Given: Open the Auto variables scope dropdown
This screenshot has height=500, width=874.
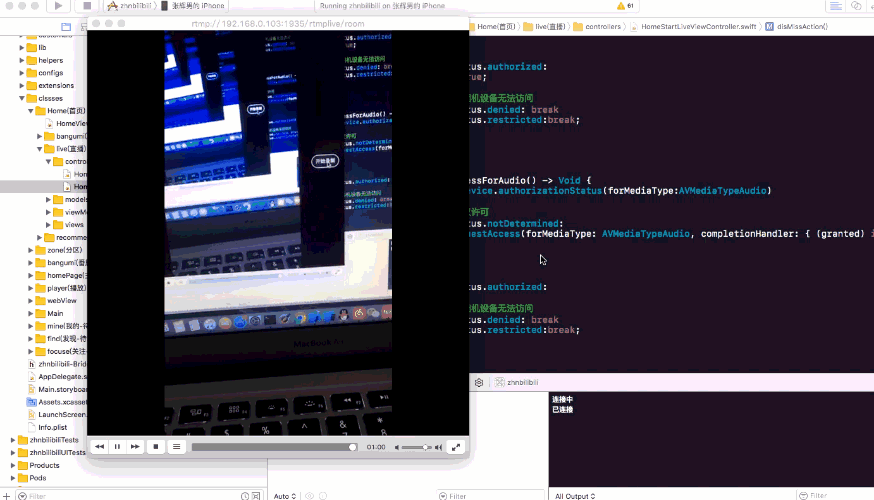Looking at the screenshot, I should (285, 496).
